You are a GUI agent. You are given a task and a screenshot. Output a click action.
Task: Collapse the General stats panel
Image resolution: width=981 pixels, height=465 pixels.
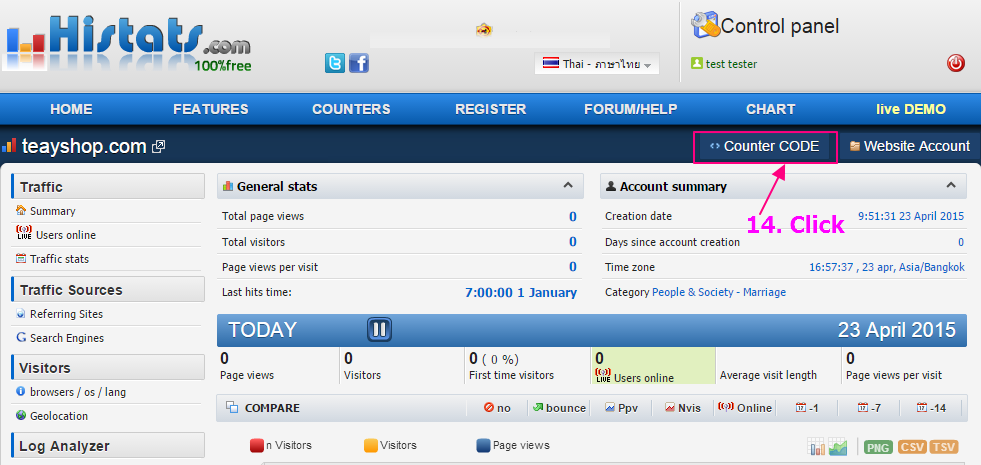(x=567, y=185)
